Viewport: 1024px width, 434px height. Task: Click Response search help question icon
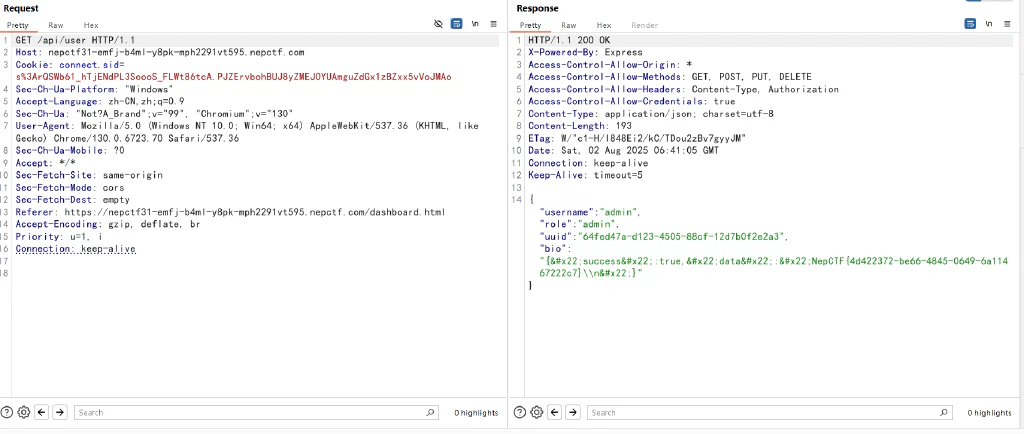pos(520,412)
